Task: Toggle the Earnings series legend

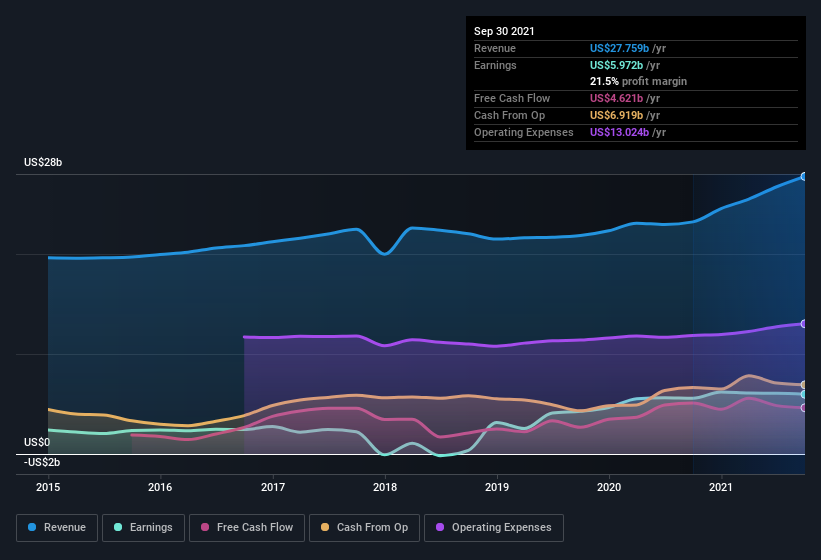Action: click(x=143, y=528)
